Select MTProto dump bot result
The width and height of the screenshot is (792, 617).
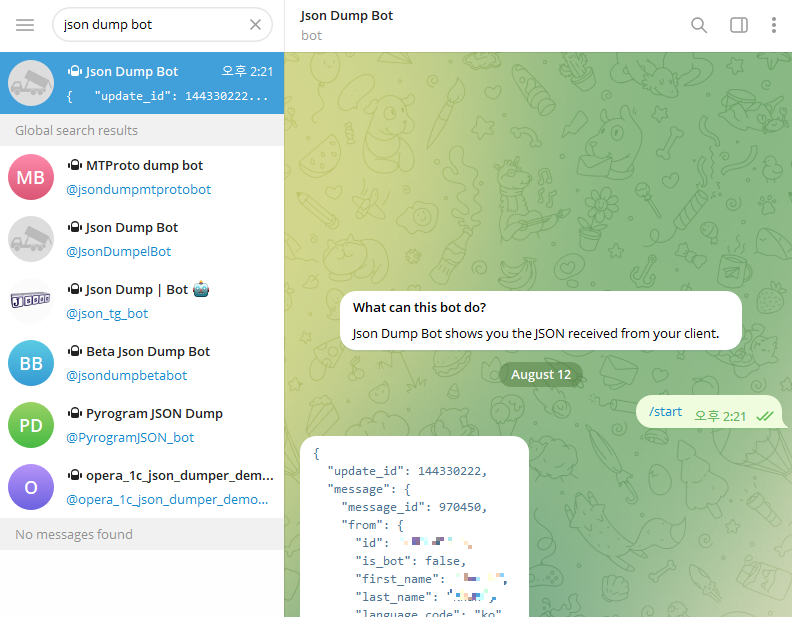(142, 177)
